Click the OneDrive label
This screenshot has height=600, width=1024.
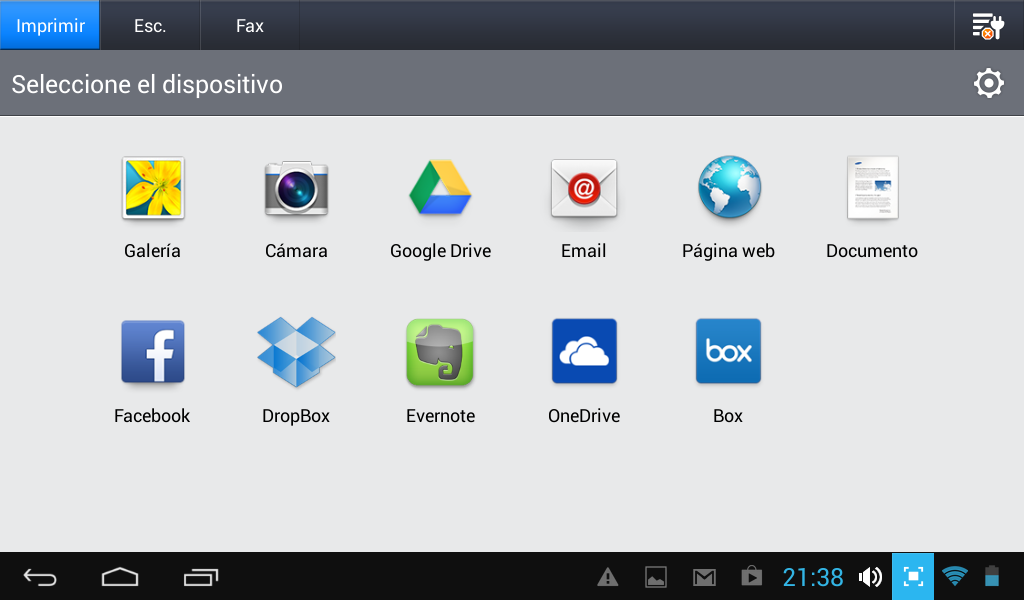point(584,416)
